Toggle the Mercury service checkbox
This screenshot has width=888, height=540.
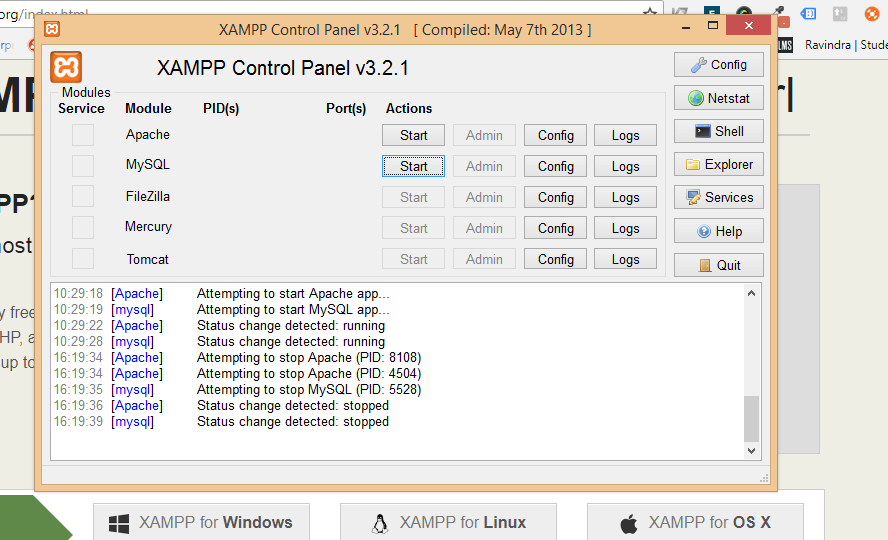(x=83, y=227)
